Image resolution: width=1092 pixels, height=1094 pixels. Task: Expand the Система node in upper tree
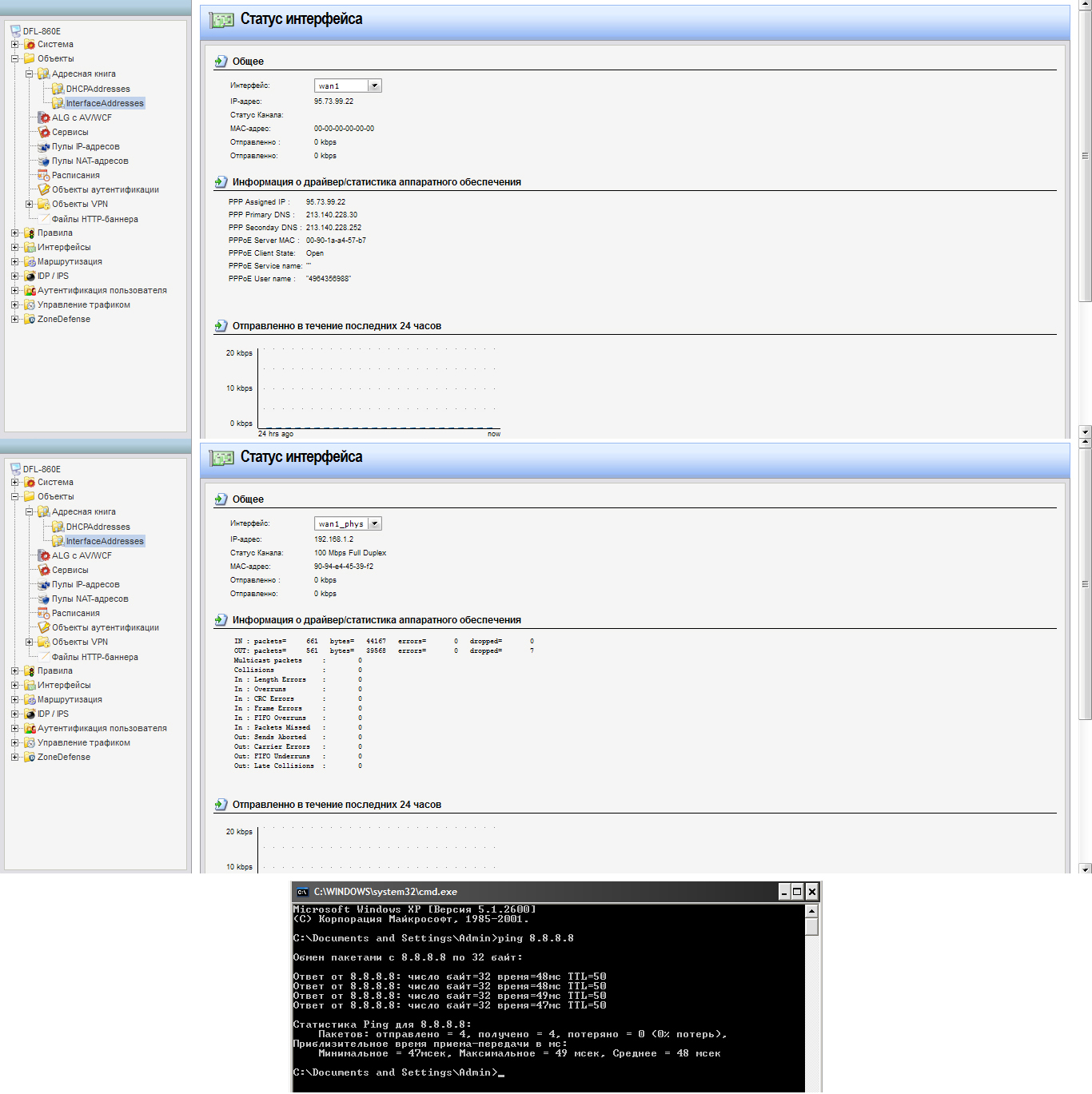[14, 45]
